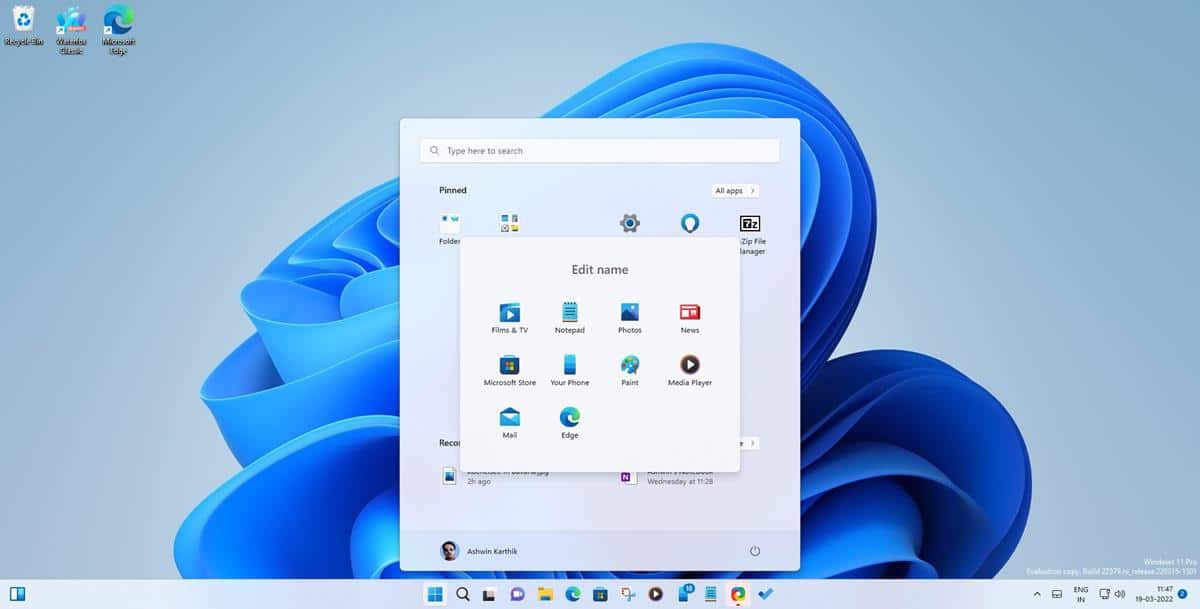Click the power button in Start menu
This screenshot has width=1200, height=609.
click(x=755, y=551)
